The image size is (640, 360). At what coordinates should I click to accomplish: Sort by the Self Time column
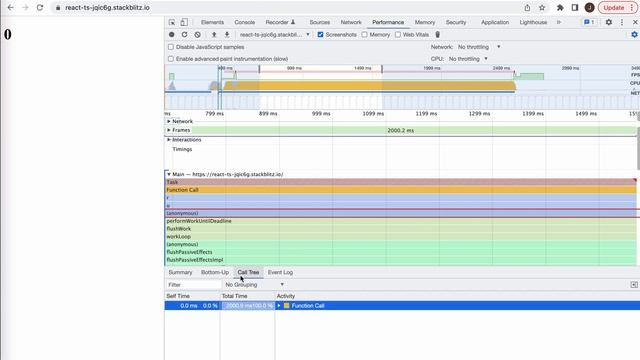click(192, 296)
